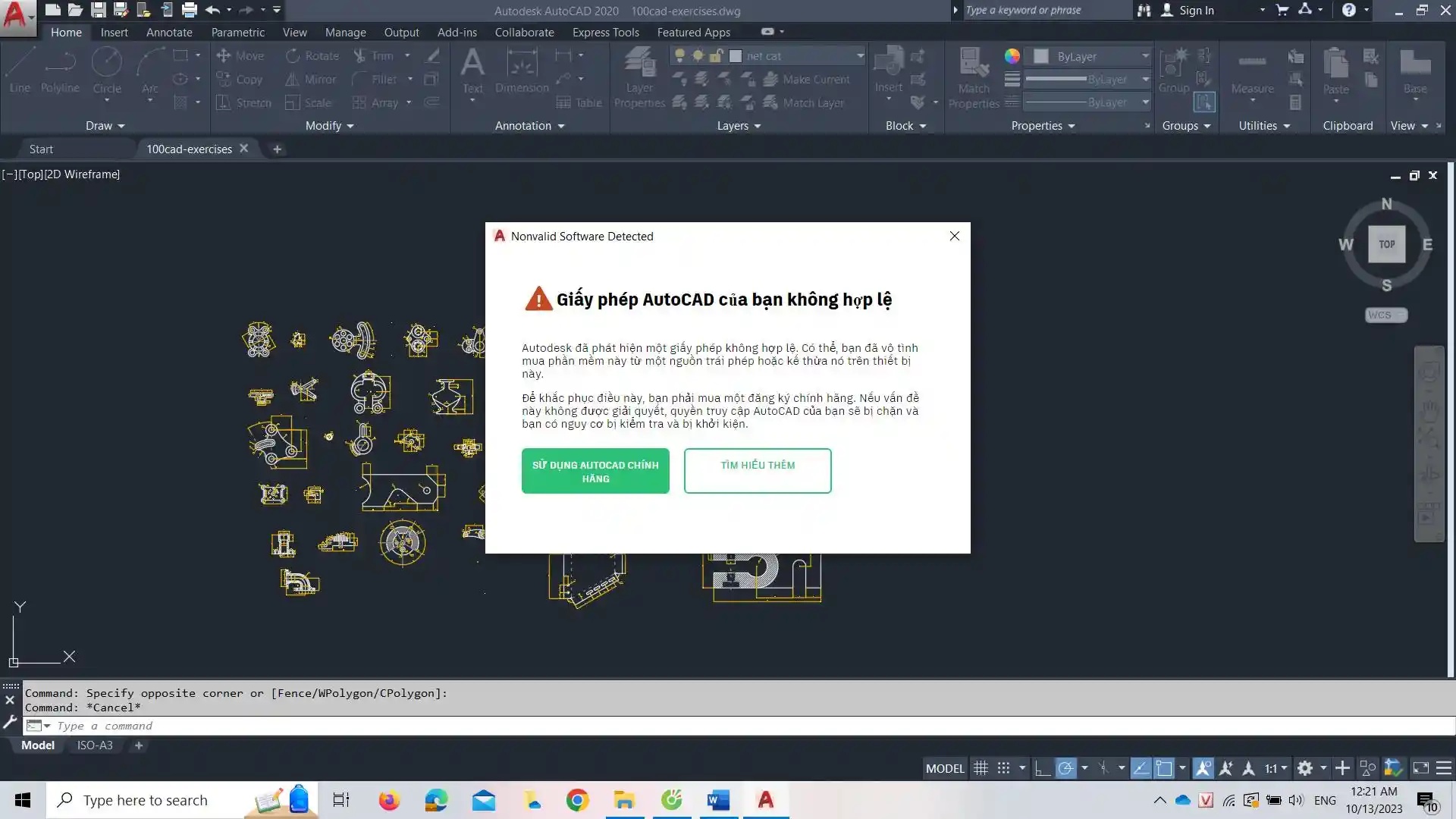The height and width of the screenshot is (819, 1456).
Task: Add a new drawing tab with plus
Action: pyautogui.click(x=277, y=149)
